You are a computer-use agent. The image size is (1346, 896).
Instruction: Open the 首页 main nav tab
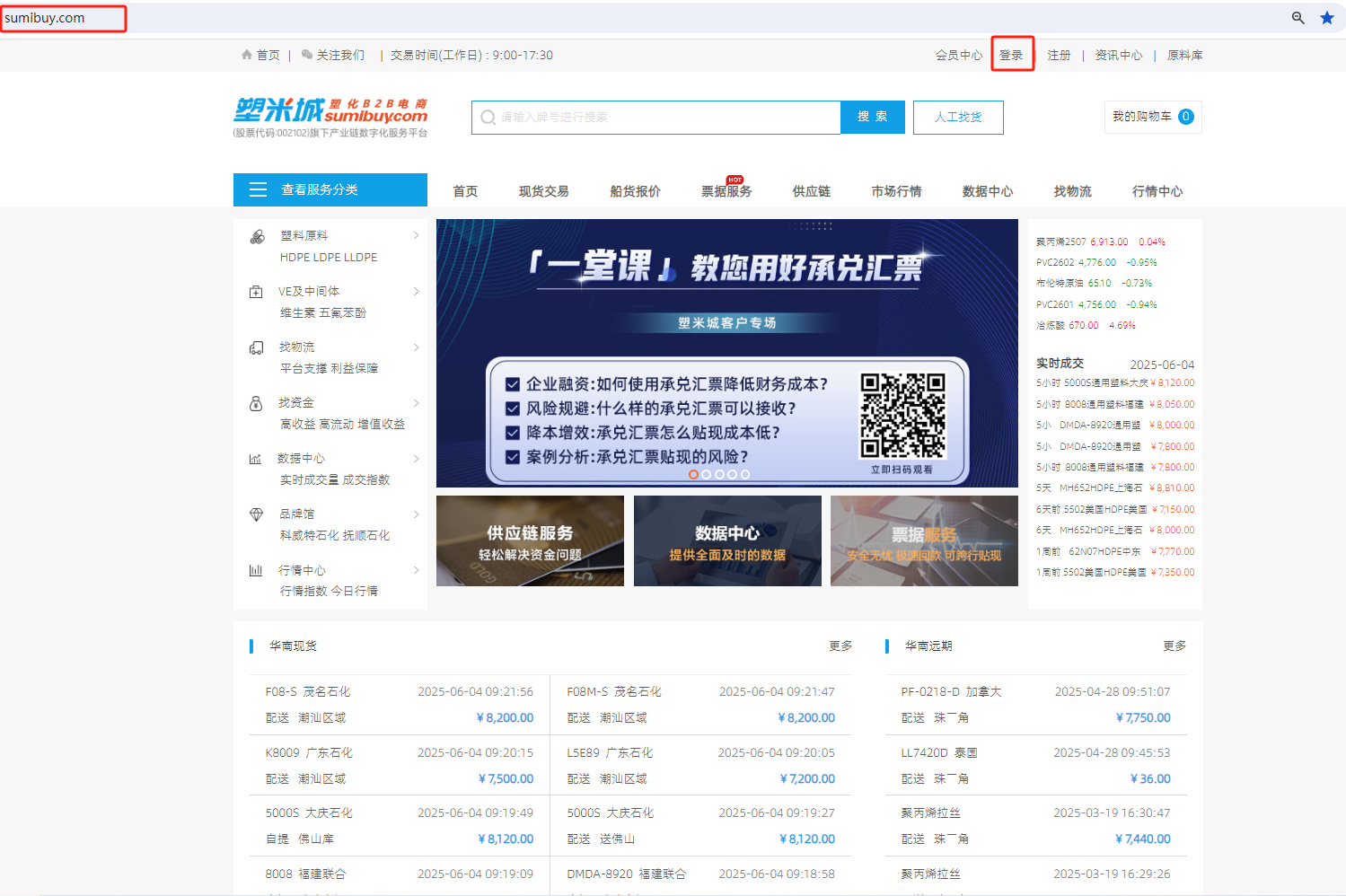click(465, 191)
